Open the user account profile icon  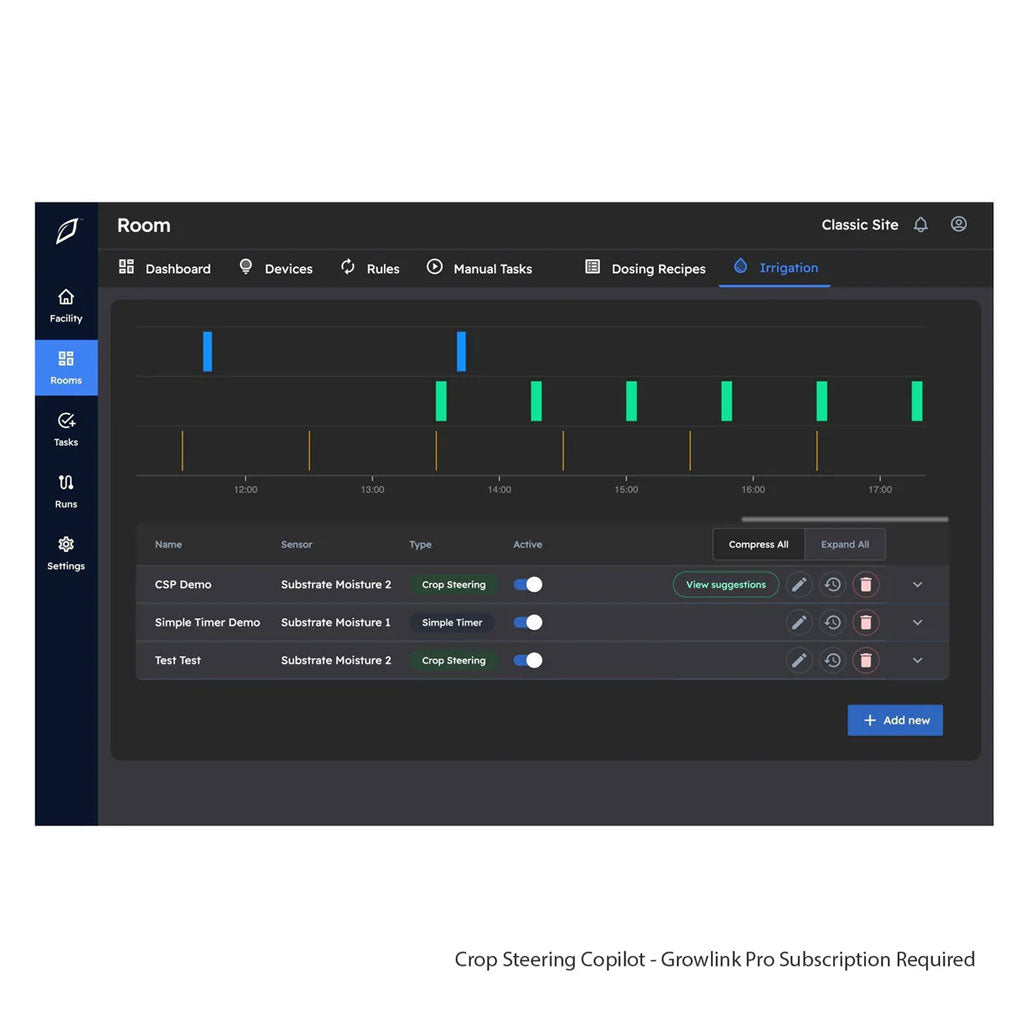(958, 225)
